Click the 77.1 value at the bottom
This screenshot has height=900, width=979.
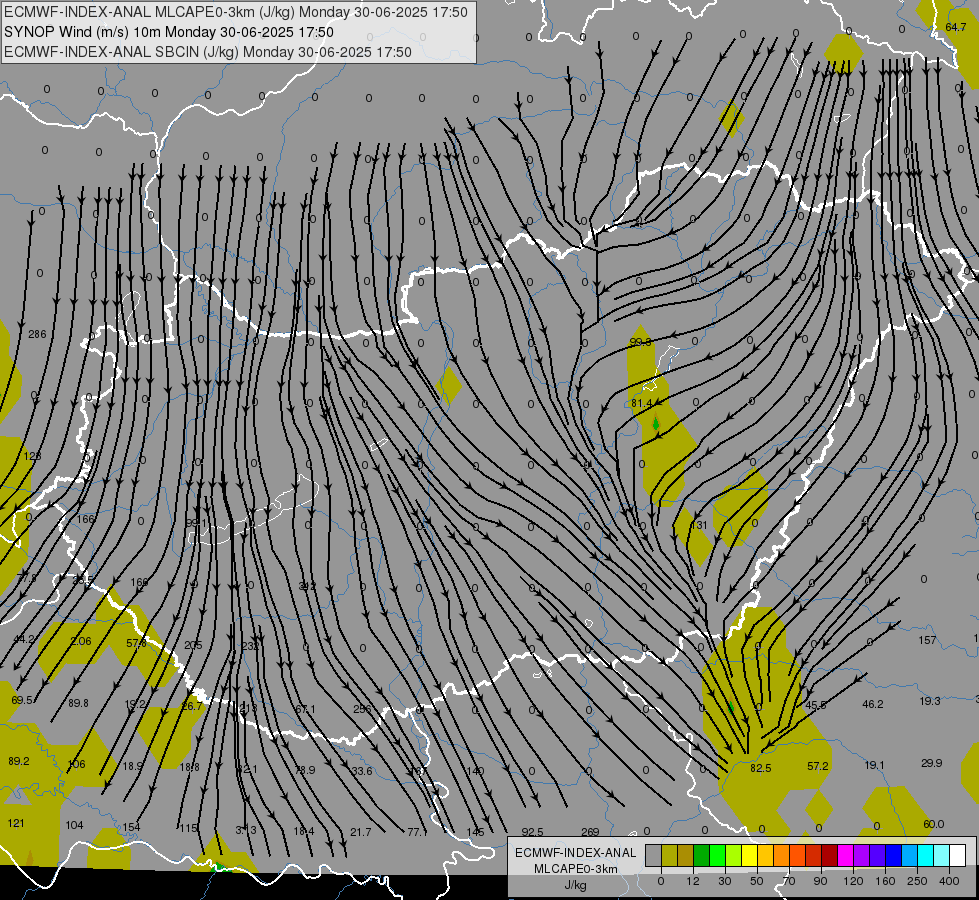[417, 832]
